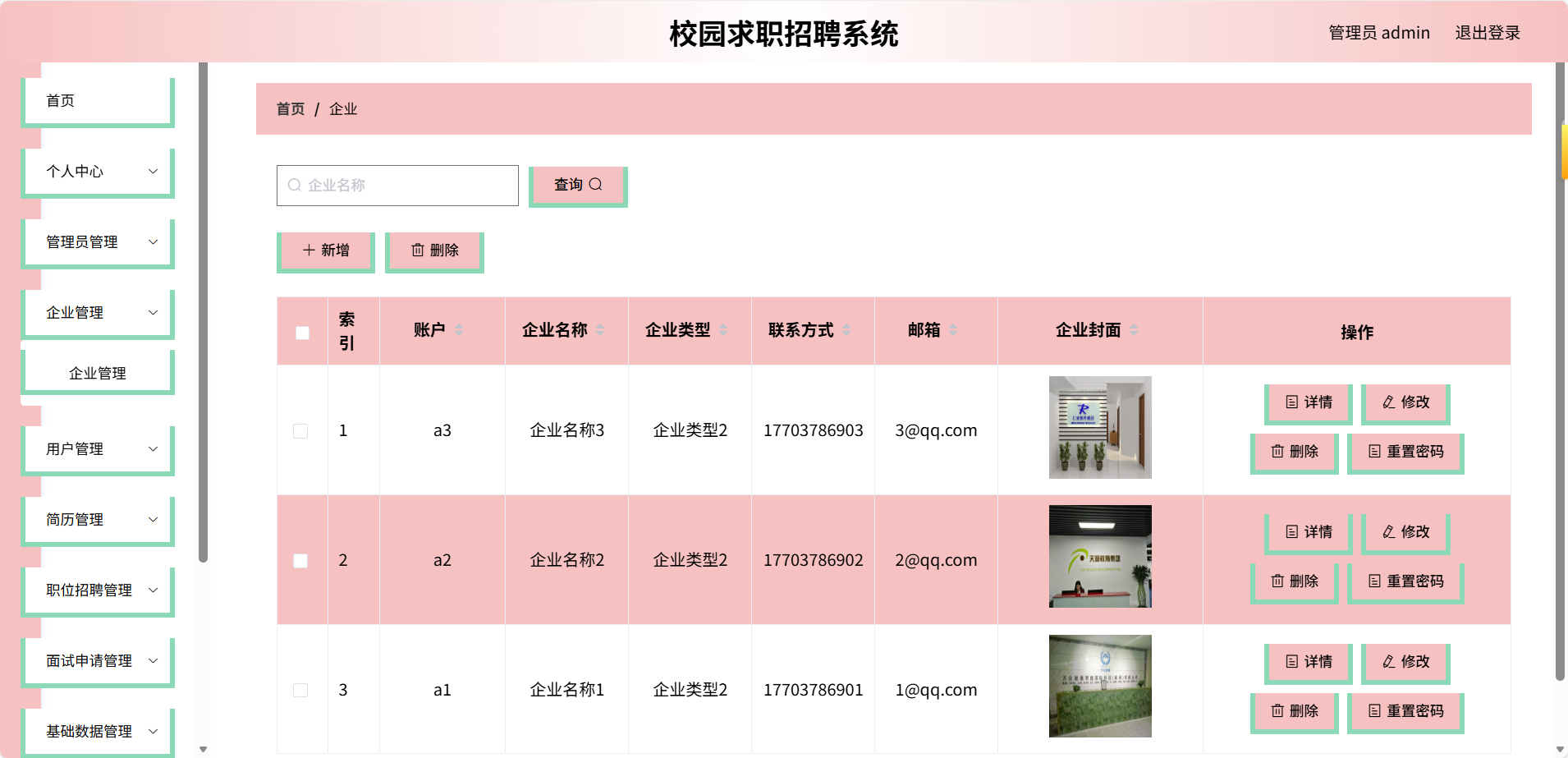
Task: Sort by 账户 column arrows
Action: (459, 330)
